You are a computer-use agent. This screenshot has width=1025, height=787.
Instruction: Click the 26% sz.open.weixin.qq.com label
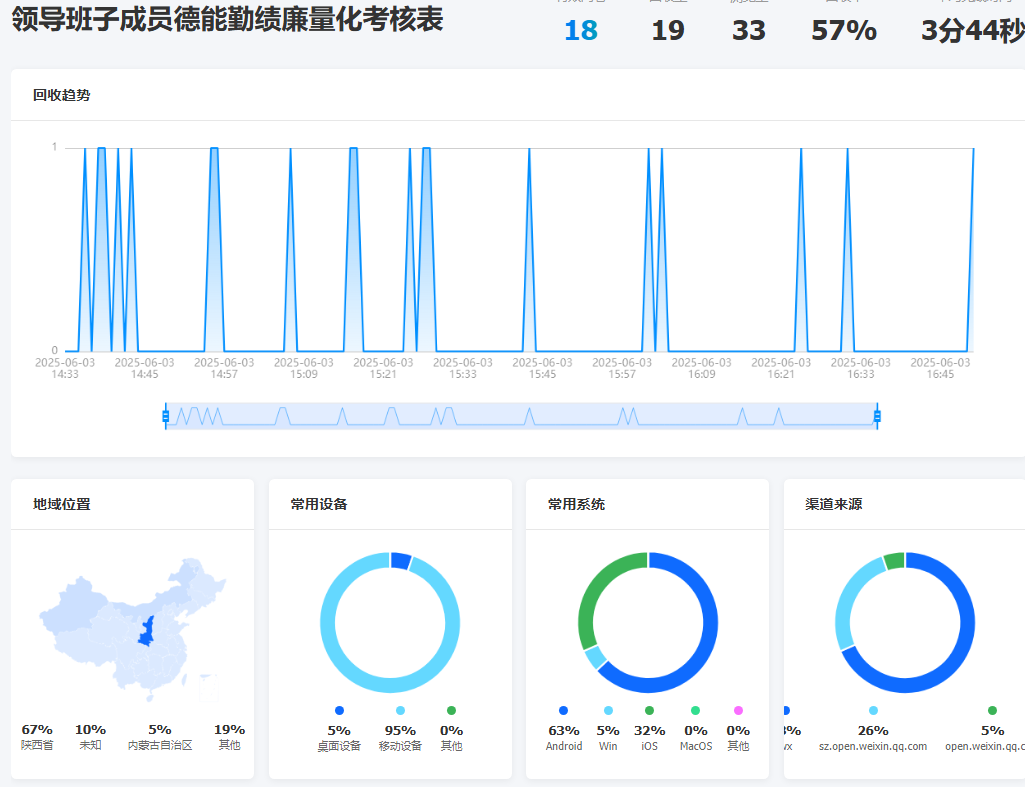(x=873, y=738)
